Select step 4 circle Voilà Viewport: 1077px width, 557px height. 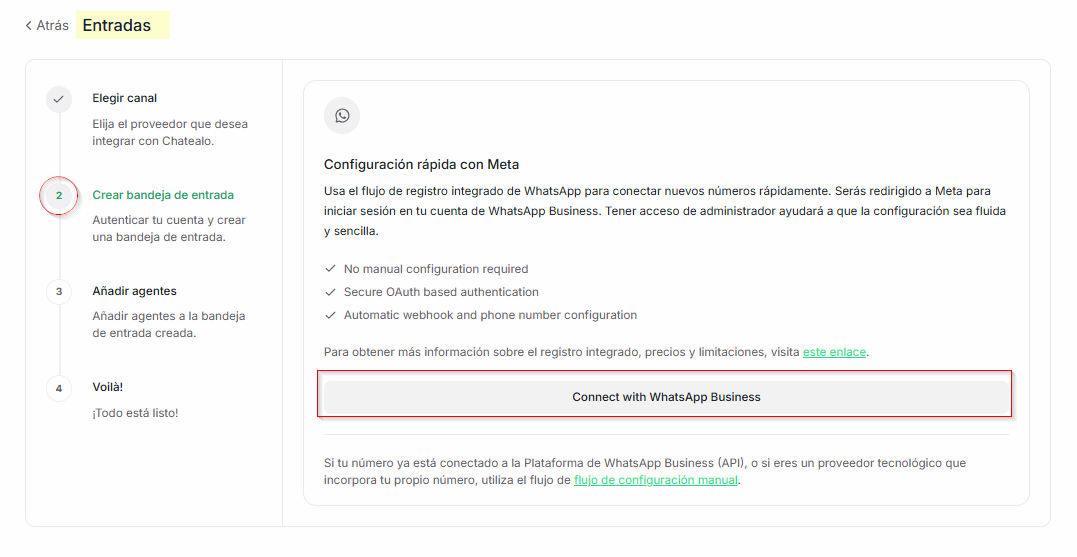pyautogui.click(x=59, y=388)
